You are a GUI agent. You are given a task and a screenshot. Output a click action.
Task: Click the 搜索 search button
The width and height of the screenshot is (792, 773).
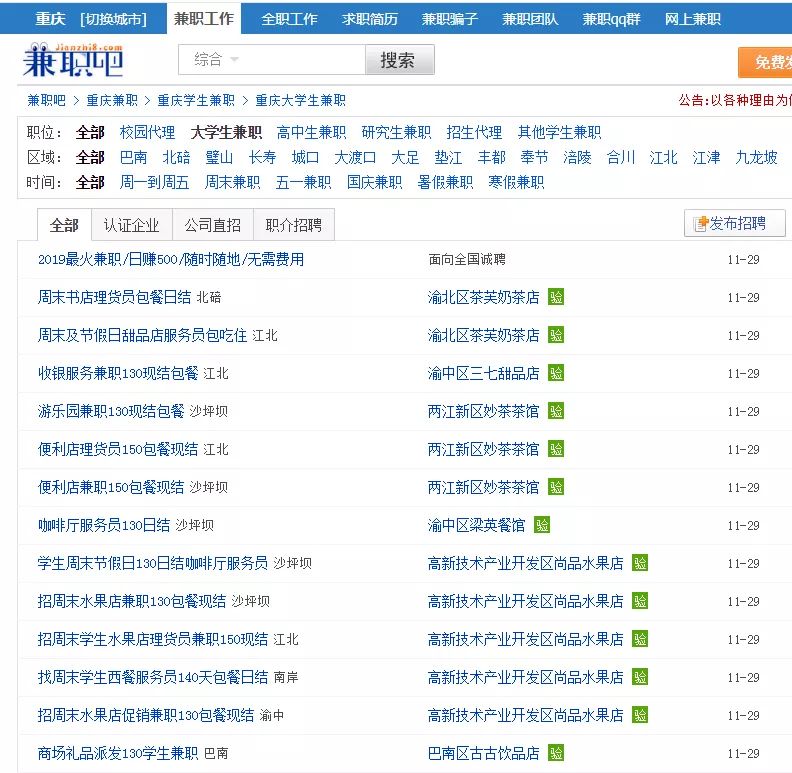[400, 60]
